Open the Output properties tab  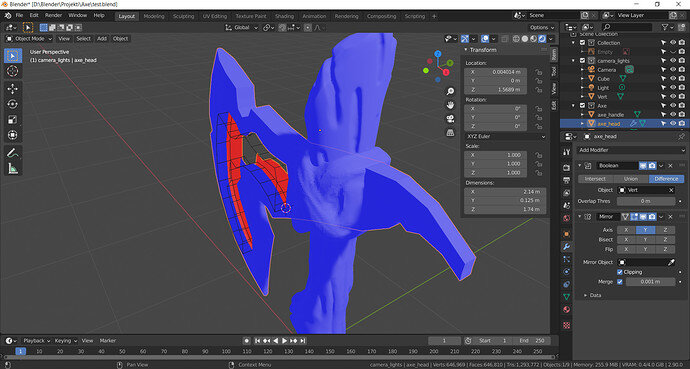(x=567, y=180)
